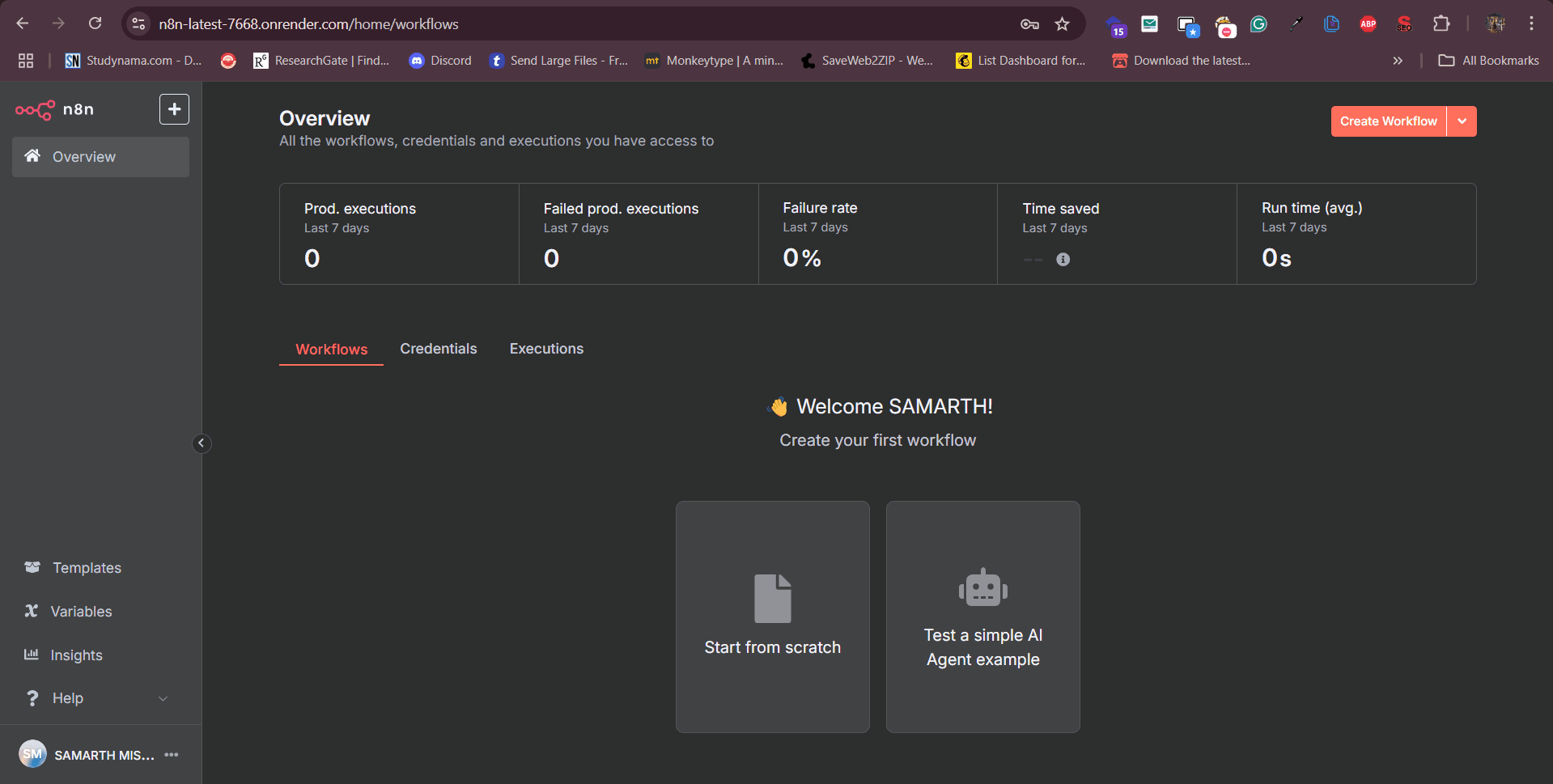The image size is (1553, 784).
Task: Click the Time saved info icon
Action: 1063,260
